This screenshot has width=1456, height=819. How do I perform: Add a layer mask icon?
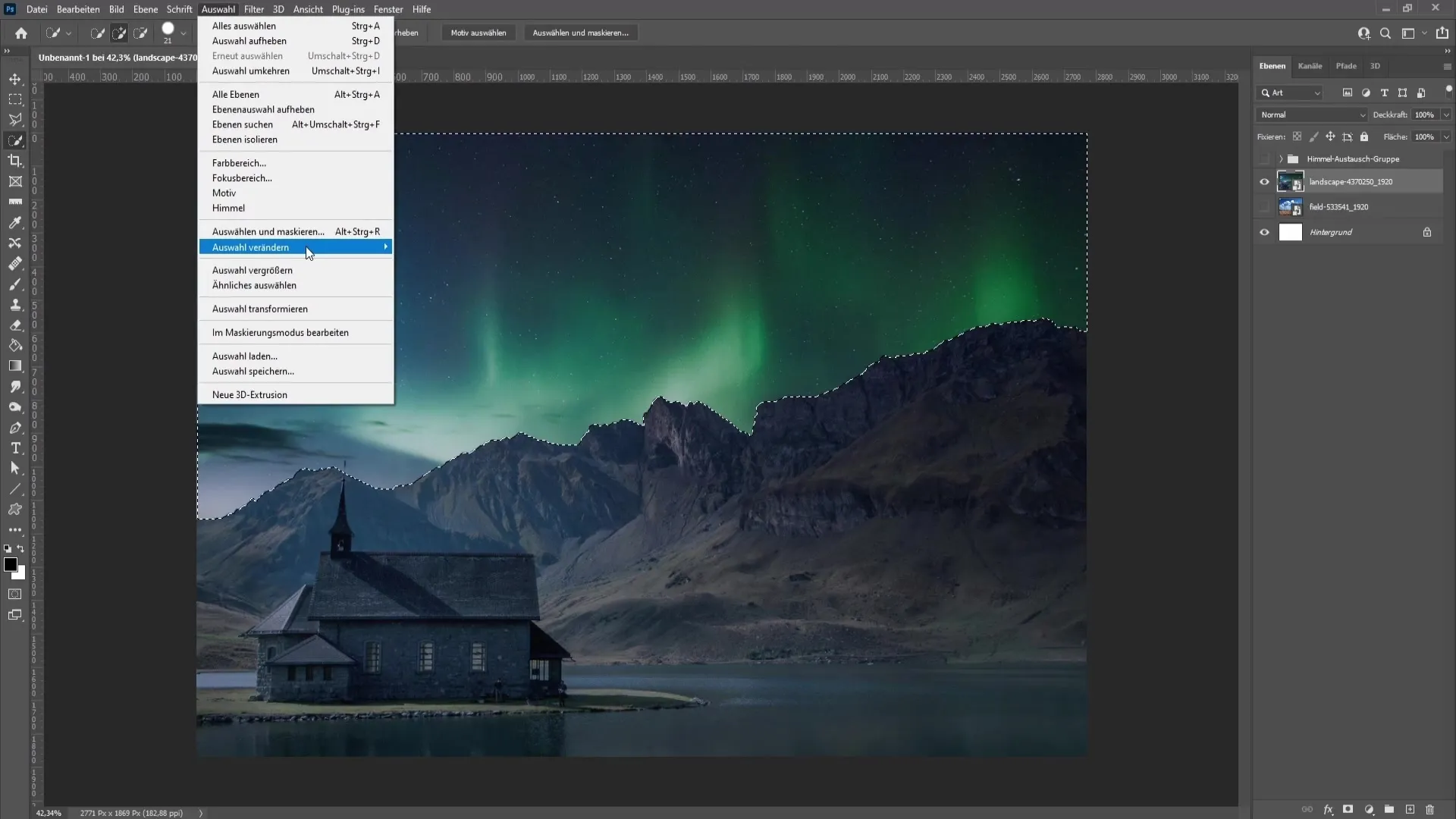coord(1348,809)
